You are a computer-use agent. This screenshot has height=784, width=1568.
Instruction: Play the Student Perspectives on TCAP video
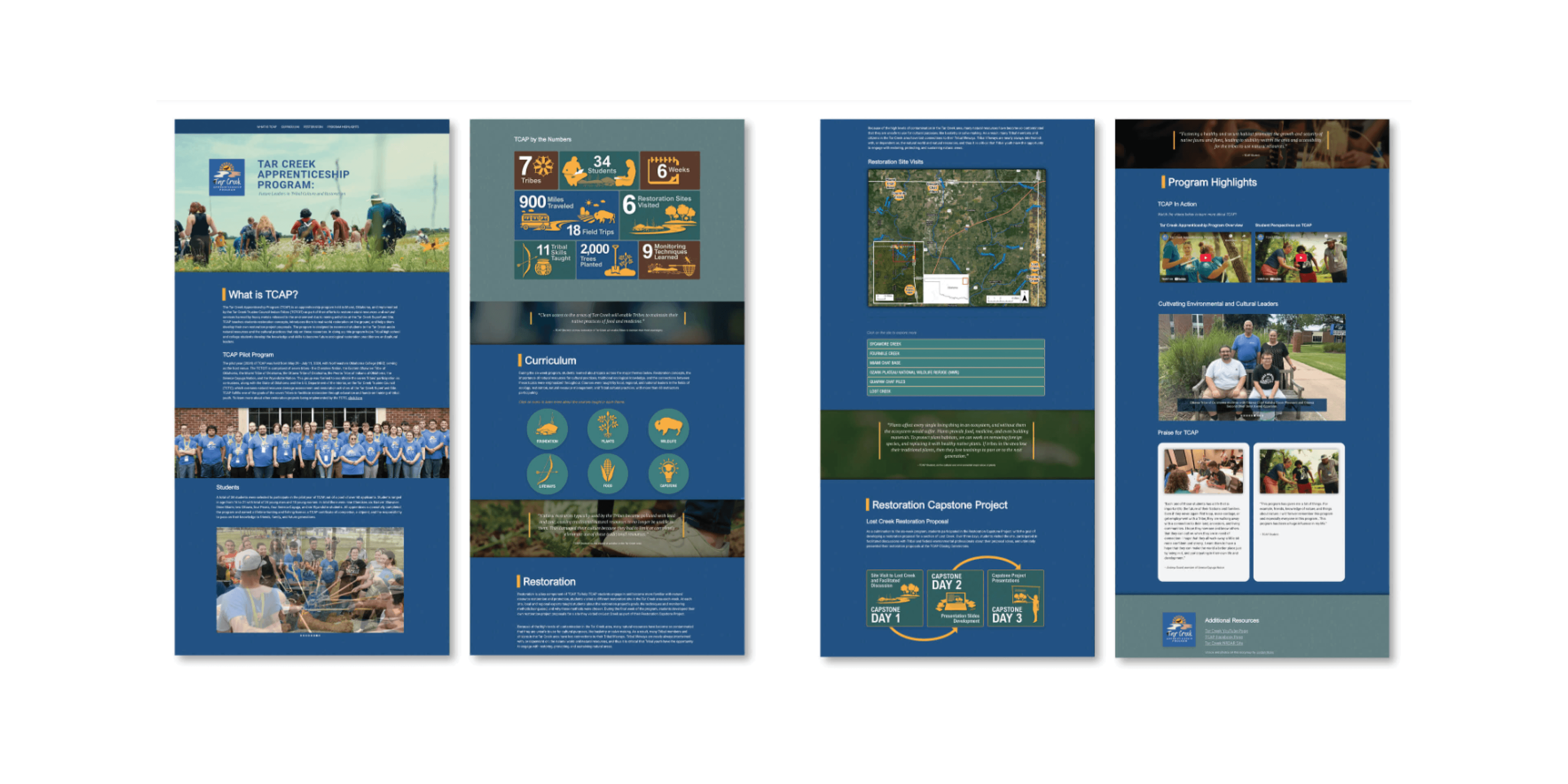(x=1301, y=257)
